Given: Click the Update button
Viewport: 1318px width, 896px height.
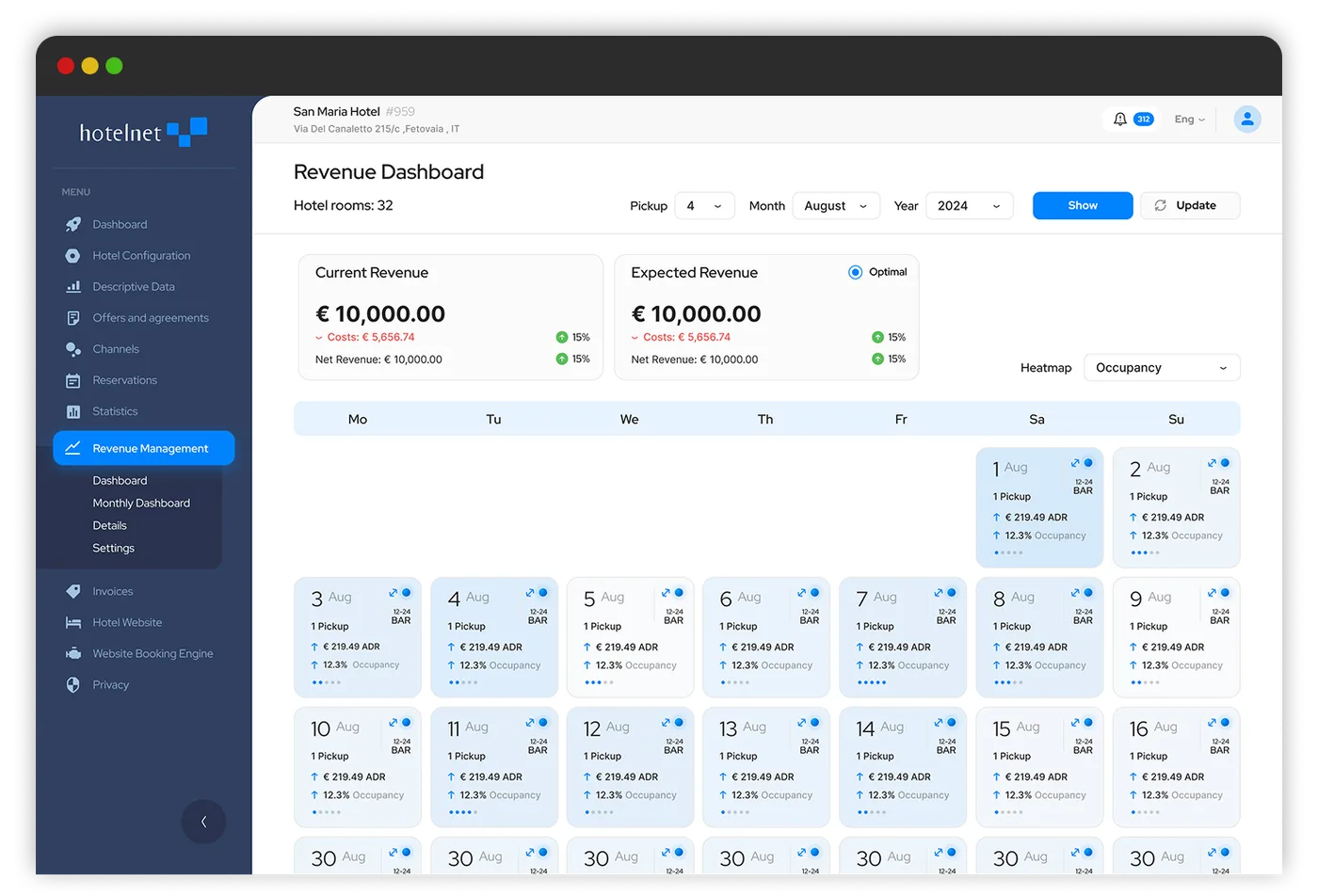Looking at the screenshot, I should 1190,206.
